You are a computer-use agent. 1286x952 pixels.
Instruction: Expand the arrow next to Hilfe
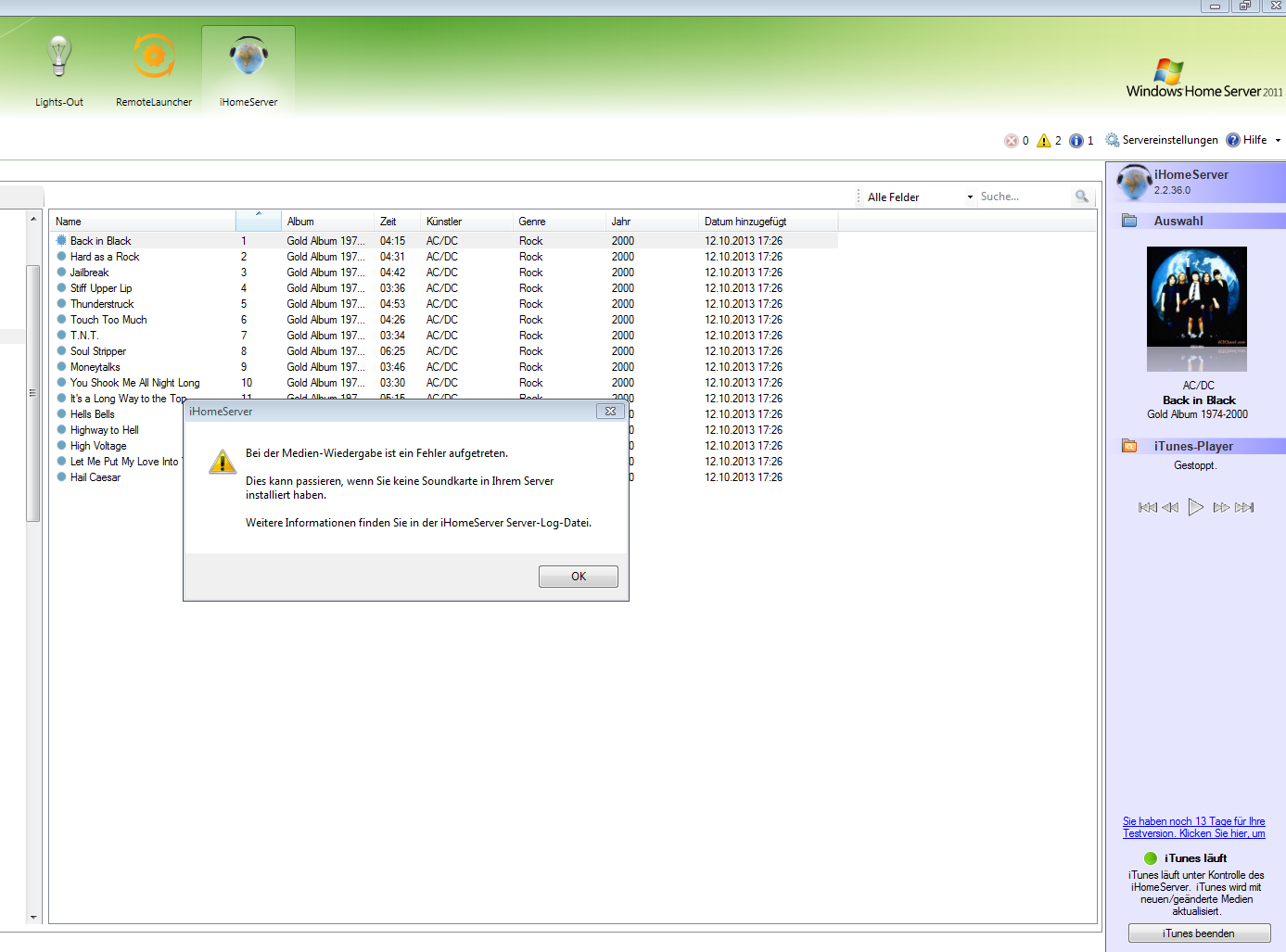[x=1278, y=141]
